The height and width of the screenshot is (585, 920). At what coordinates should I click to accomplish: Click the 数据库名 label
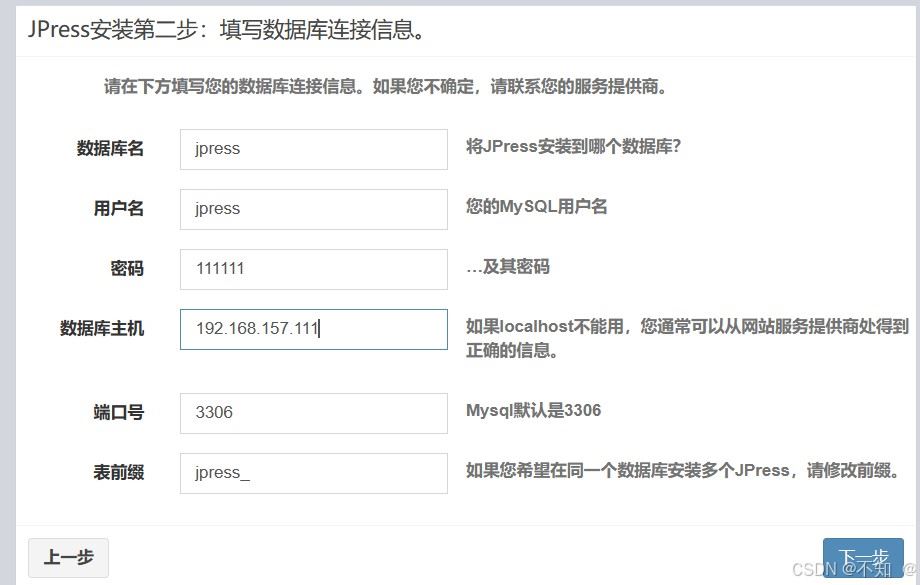pyautogui.click(x=110, y=148)
